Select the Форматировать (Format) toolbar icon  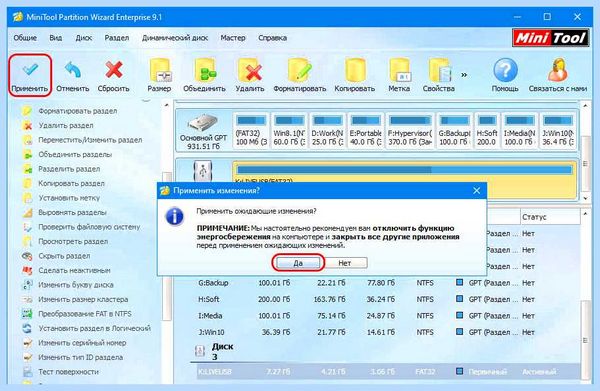click(300, 70)
